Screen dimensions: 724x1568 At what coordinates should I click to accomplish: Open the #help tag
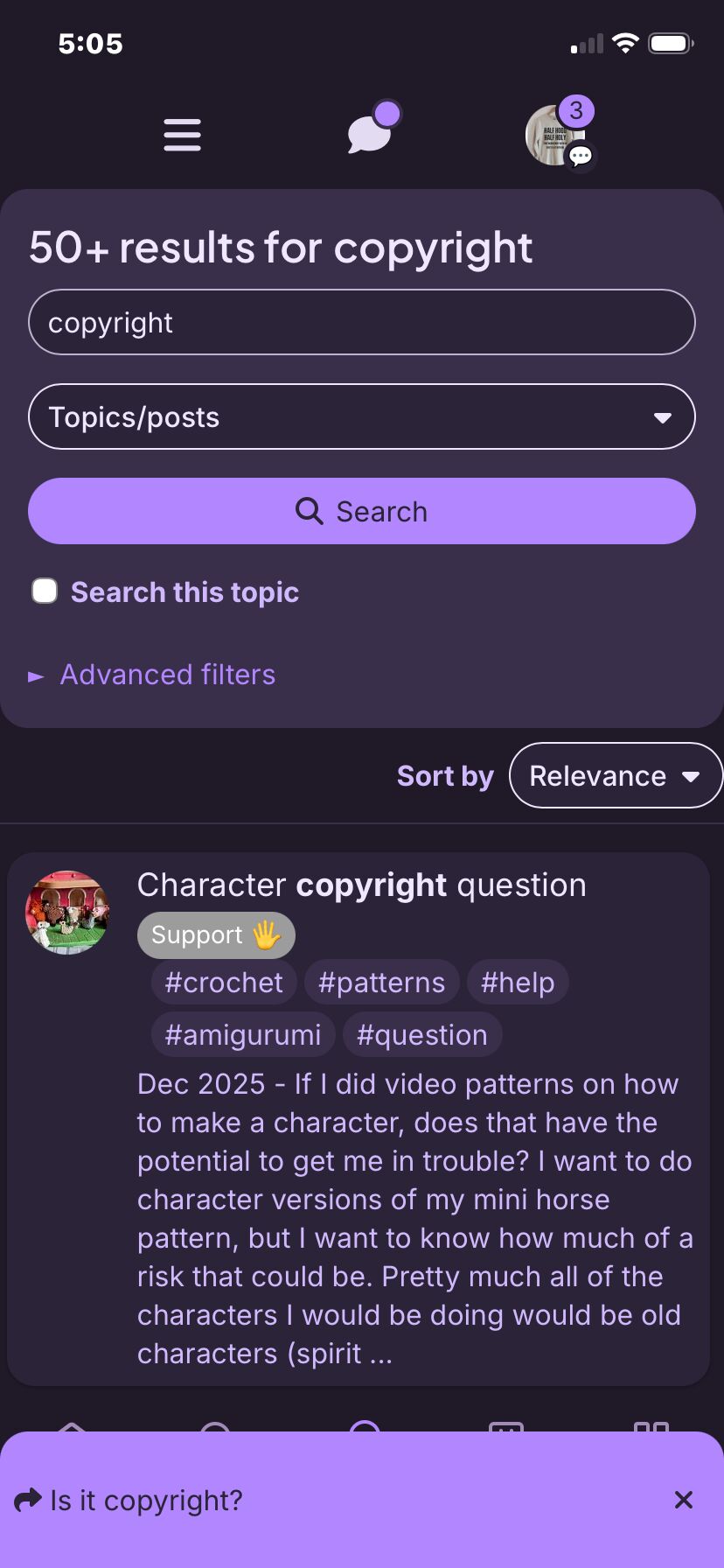517,983
